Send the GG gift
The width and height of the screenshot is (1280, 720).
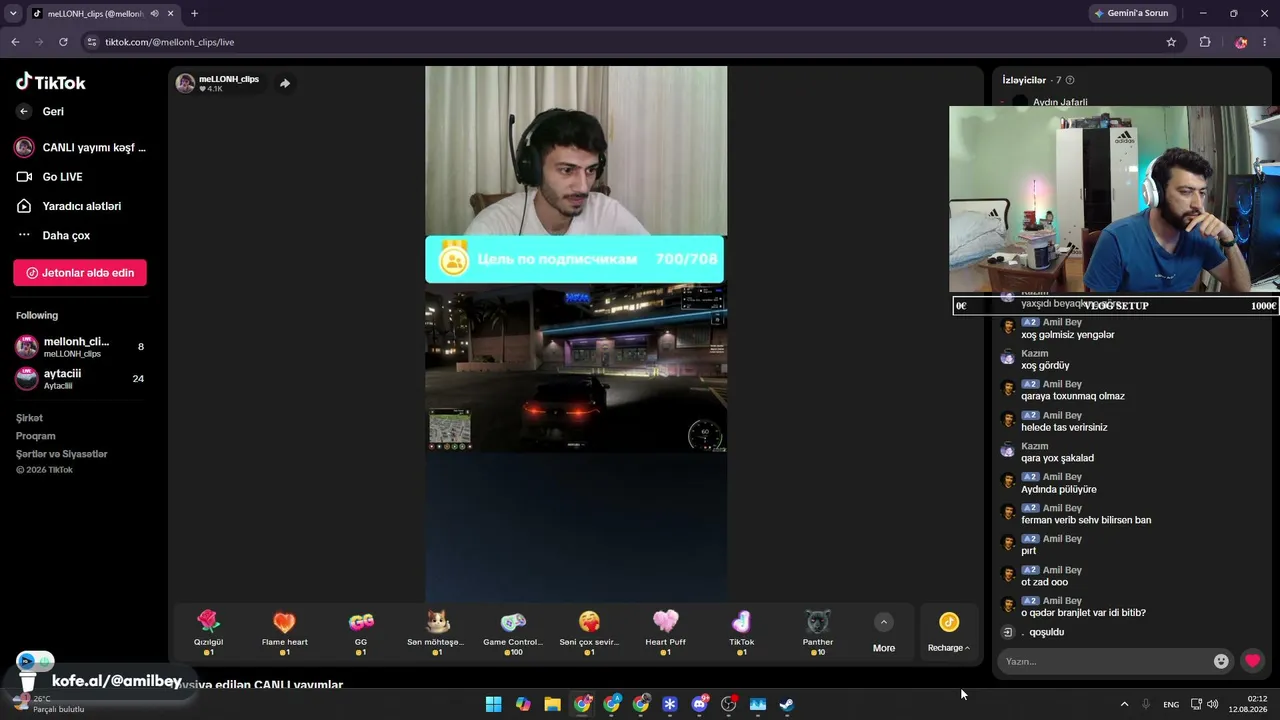(361, 632)
